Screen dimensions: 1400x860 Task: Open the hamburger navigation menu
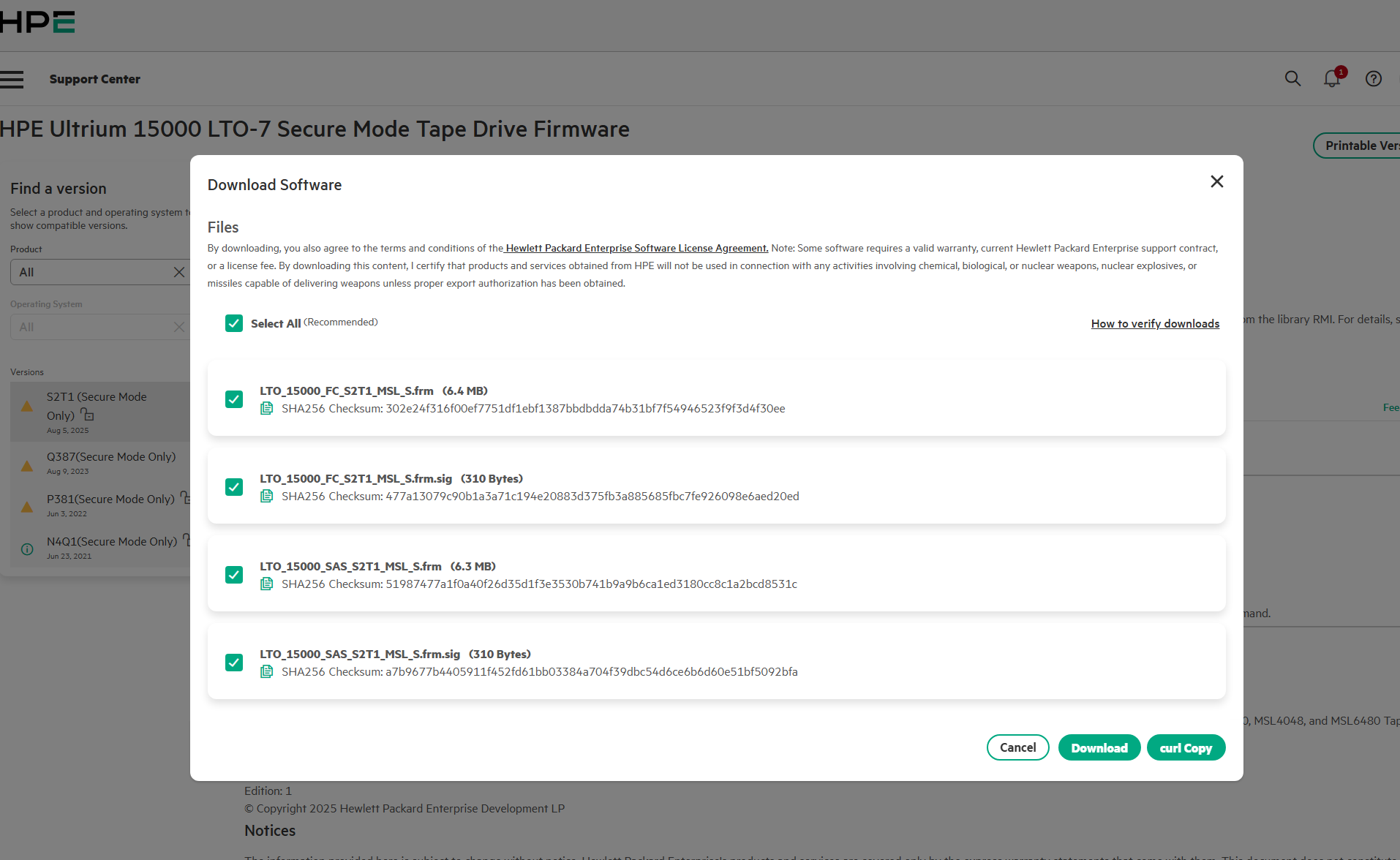tap(12, 79)
